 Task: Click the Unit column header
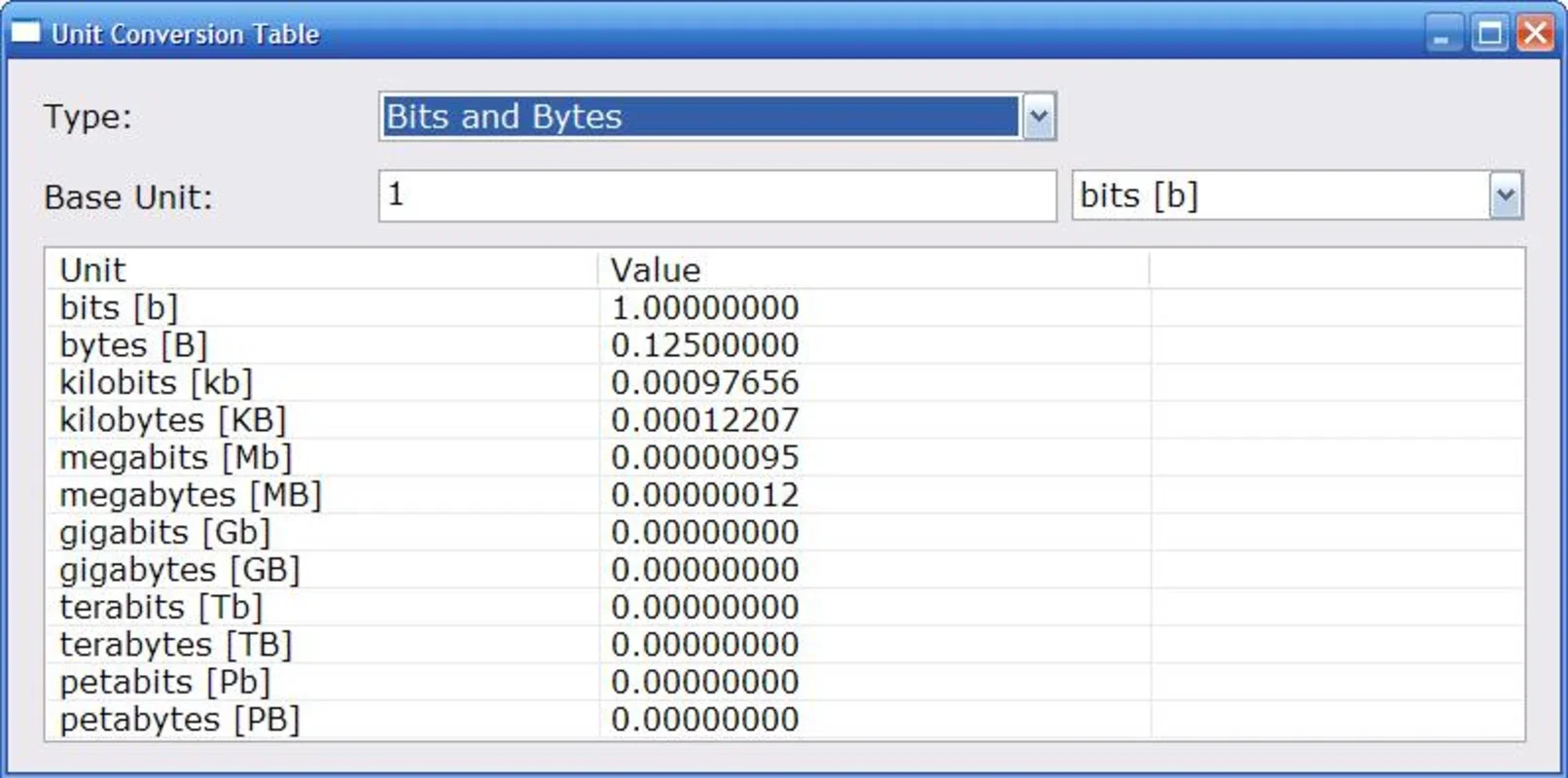point(321,269)
